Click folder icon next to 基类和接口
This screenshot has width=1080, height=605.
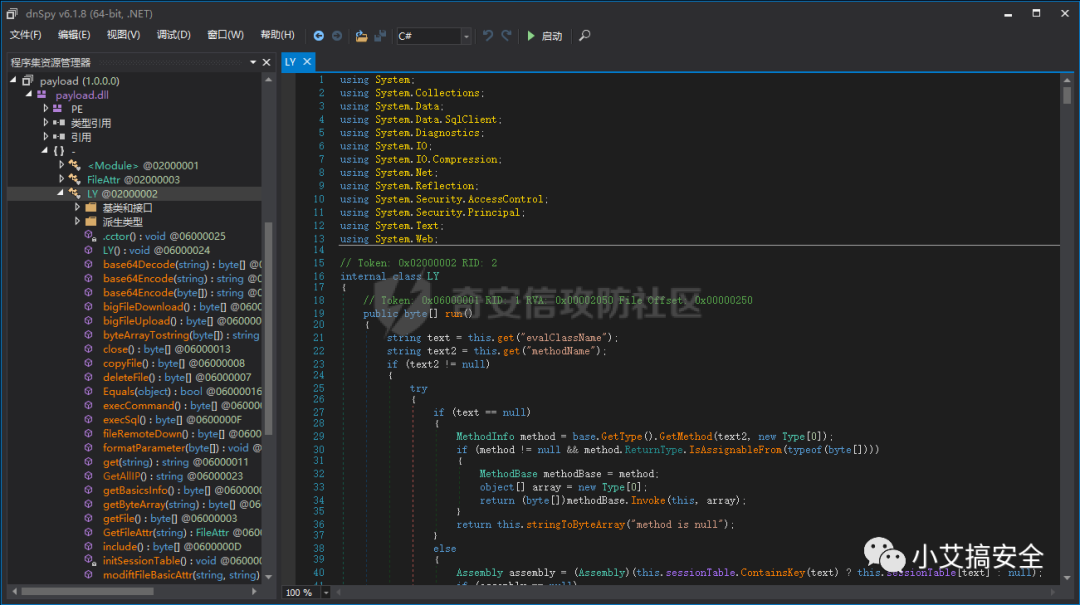(x=91, y=207)
